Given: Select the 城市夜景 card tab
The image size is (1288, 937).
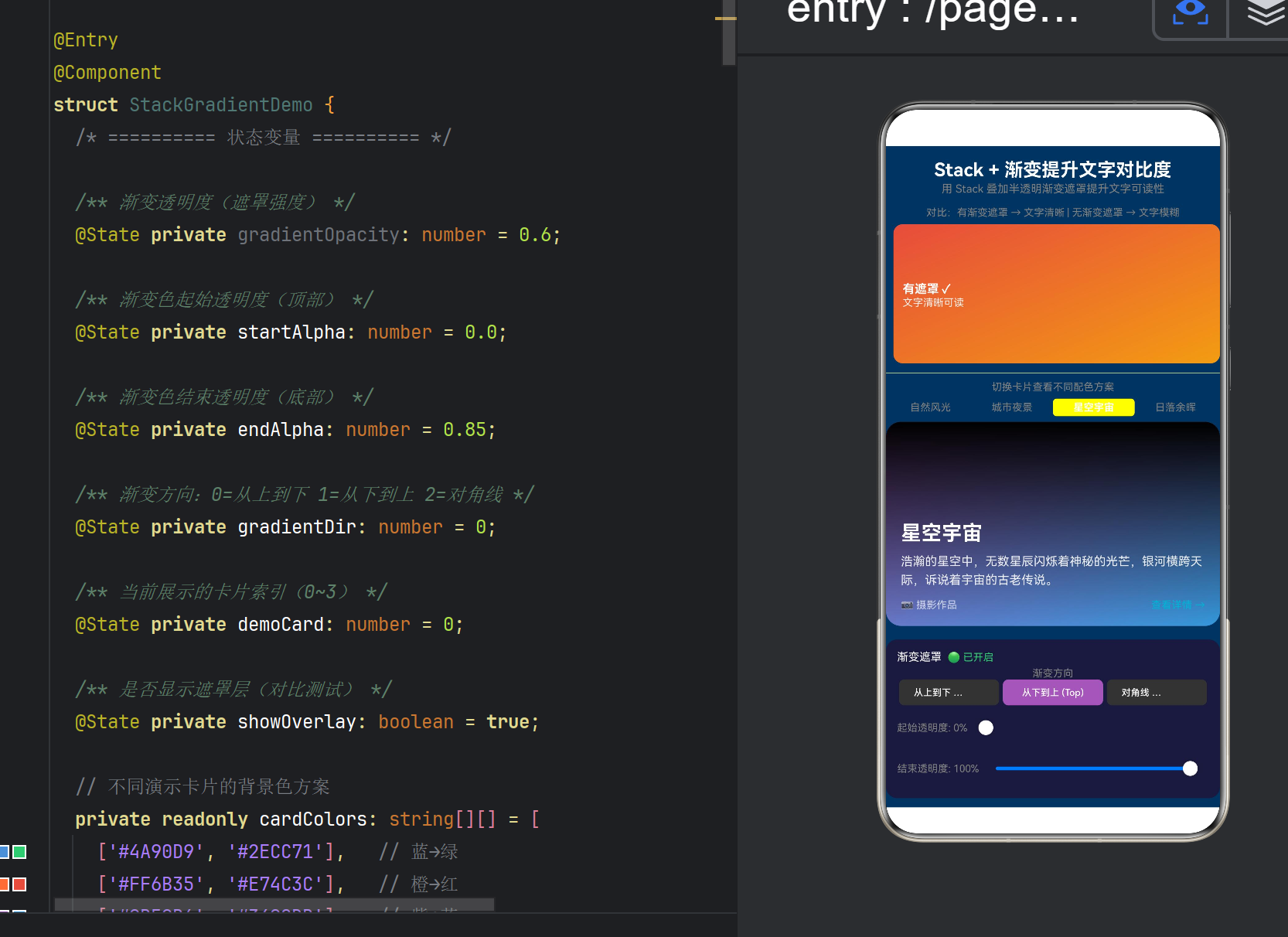Looking at the screenshot, I should 1012,407.
